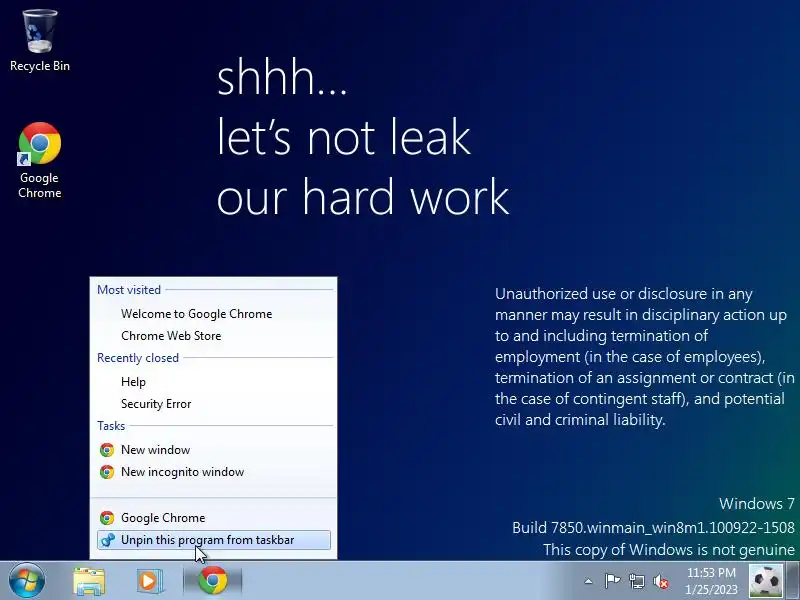
Task: Reopen the Security Error page
Action: click(x=213, y=404)
